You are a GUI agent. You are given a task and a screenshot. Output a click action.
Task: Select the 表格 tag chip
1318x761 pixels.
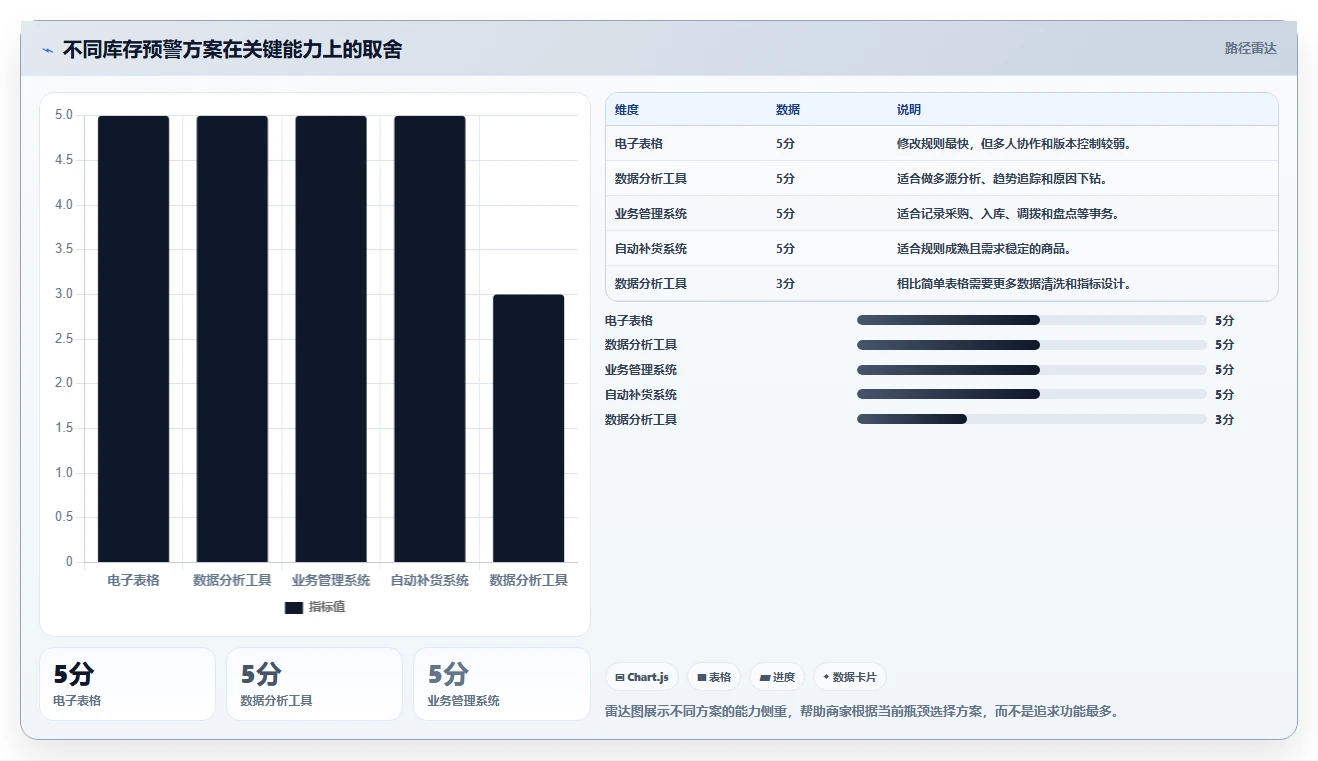point(714,677)
